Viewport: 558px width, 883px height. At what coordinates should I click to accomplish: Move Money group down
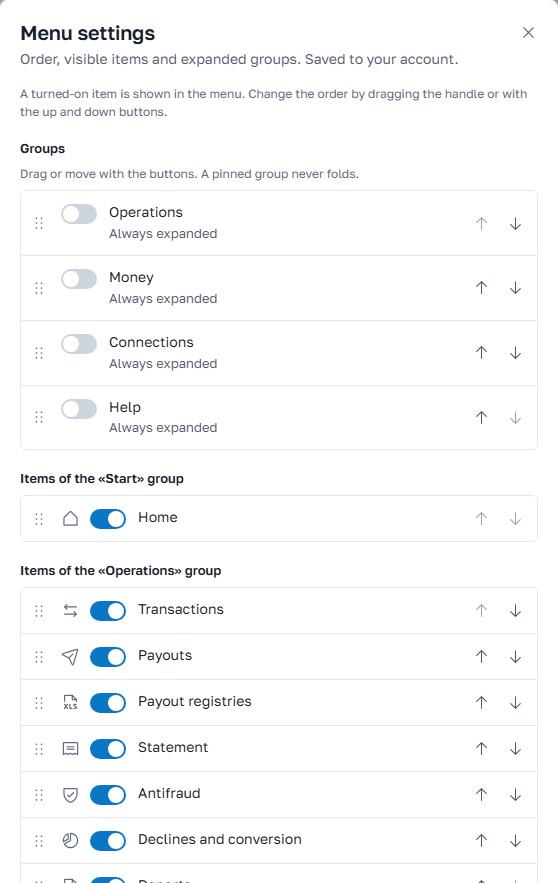(x=515, y=288)
